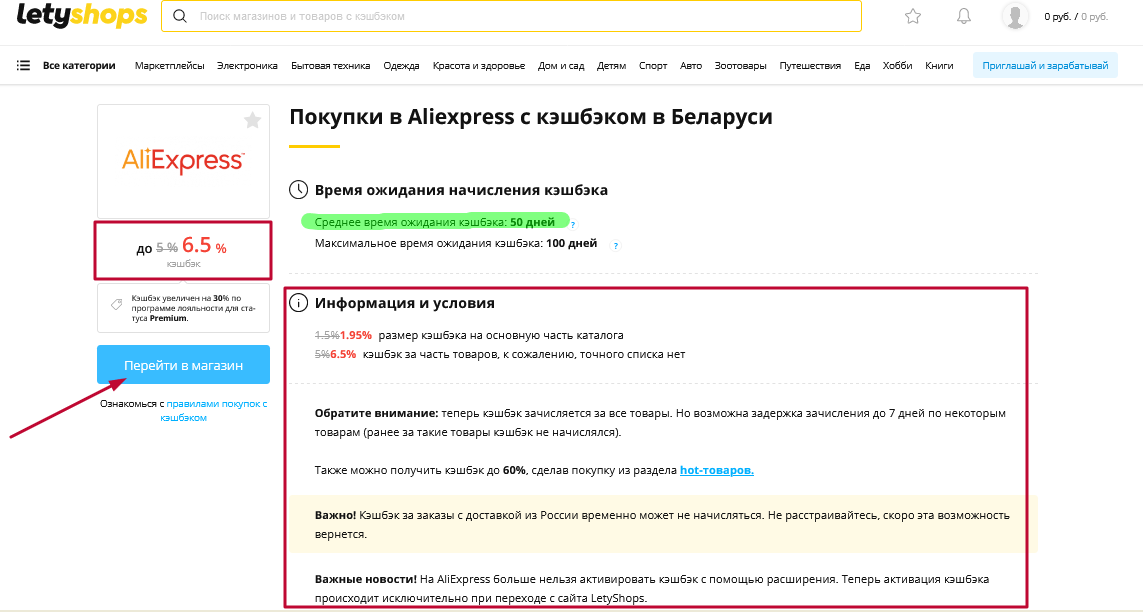
Task: Click the 50 дней average wait text
Action: click(x=532, y=222)
